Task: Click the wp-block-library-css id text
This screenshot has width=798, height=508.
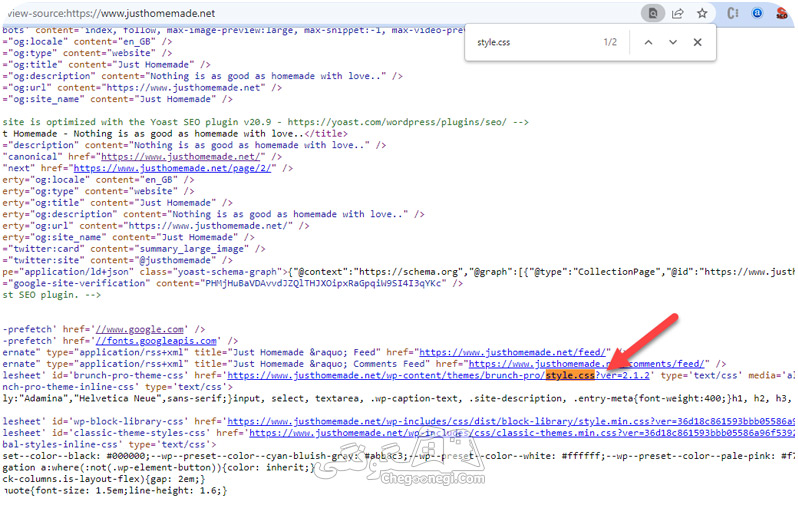Action: click(120, 421)
